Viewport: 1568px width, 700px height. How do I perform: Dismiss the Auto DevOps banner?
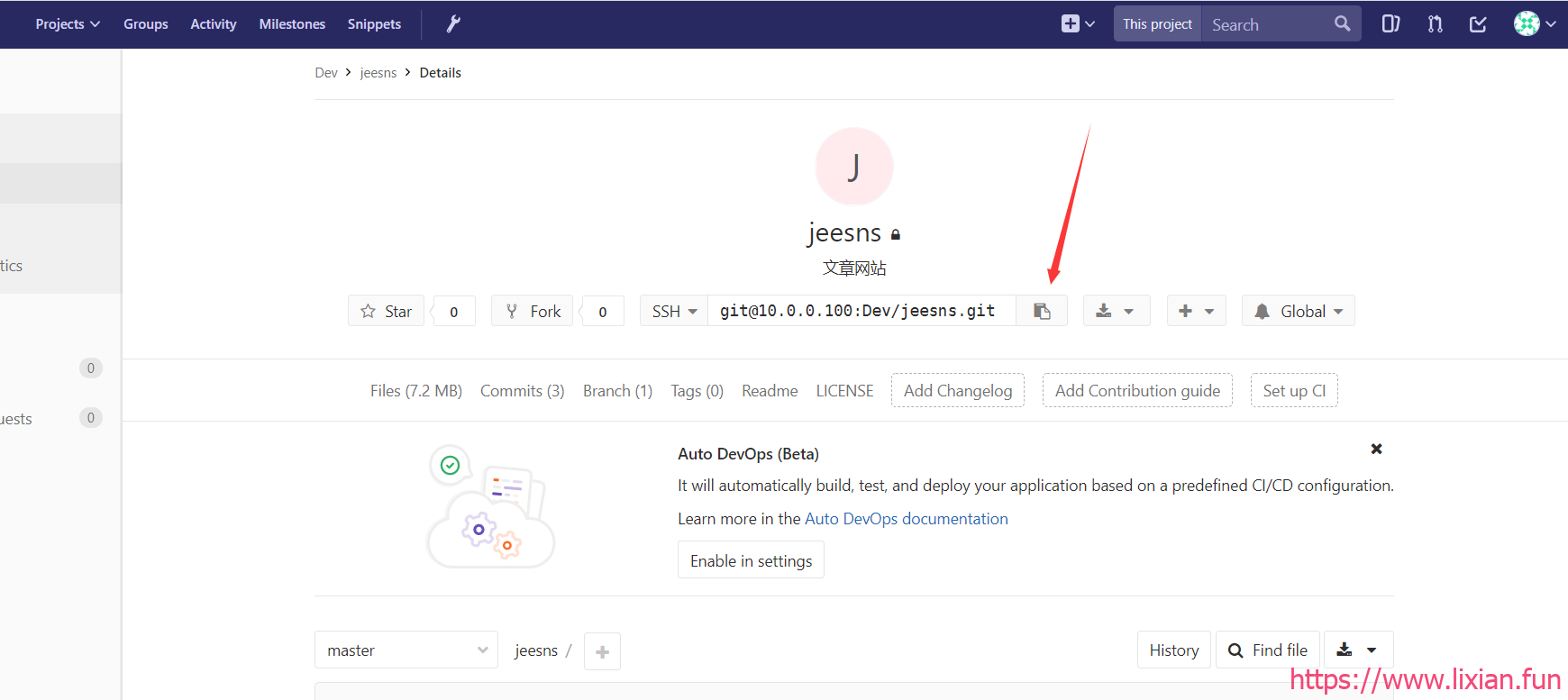[1376, 449]
